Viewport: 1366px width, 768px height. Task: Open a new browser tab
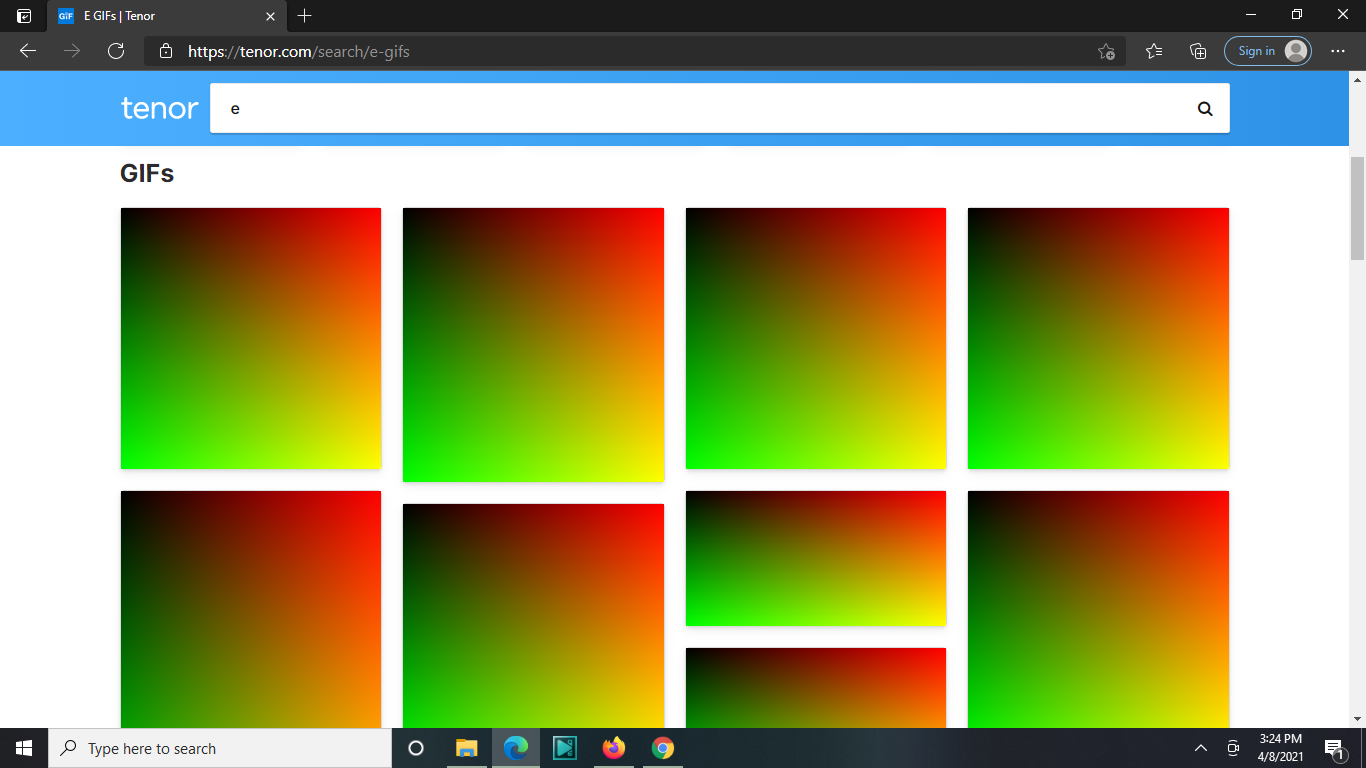pyautogui.click(x=304, y=16)
